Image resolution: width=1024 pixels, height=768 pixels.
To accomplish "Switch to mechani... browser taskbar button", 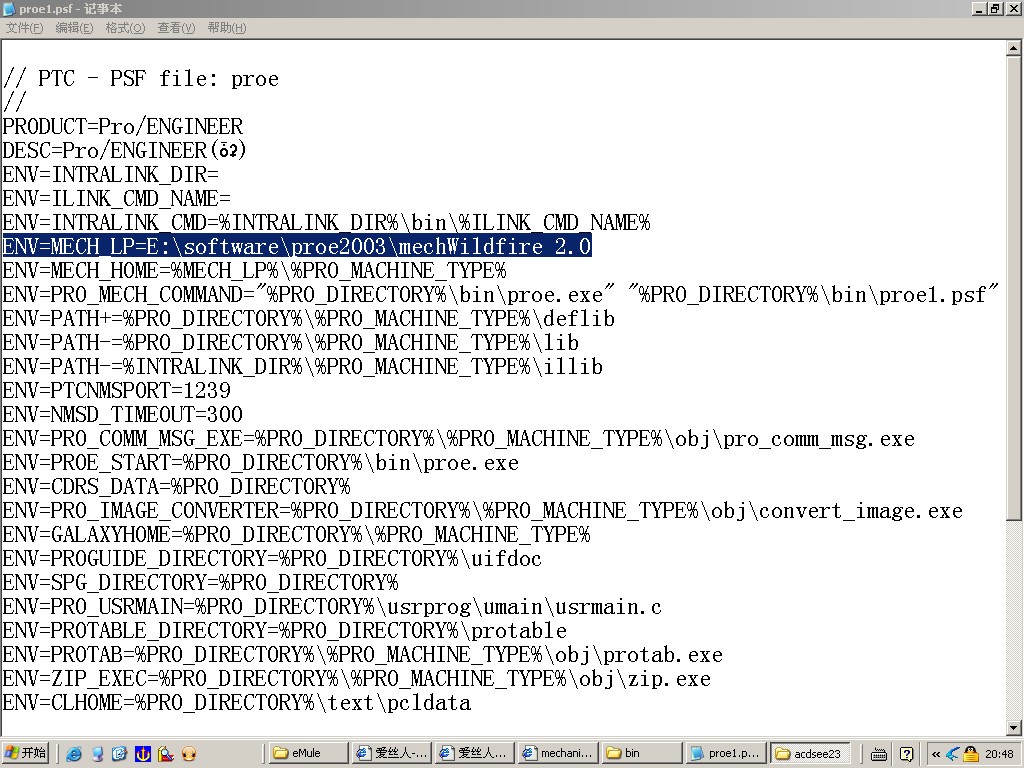I will [558, 753].
